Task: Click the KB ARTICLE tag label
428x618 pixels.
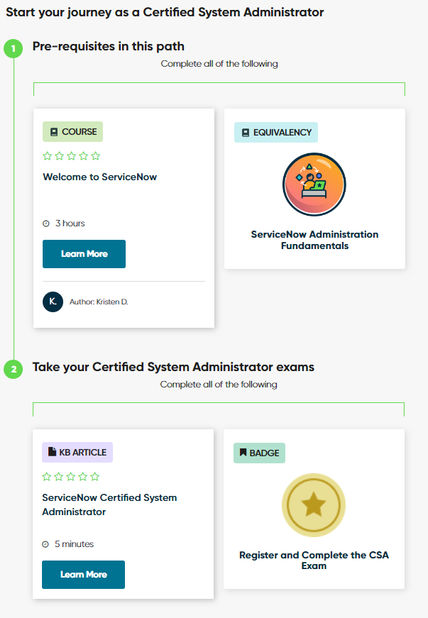Action: tap(77, 452)
